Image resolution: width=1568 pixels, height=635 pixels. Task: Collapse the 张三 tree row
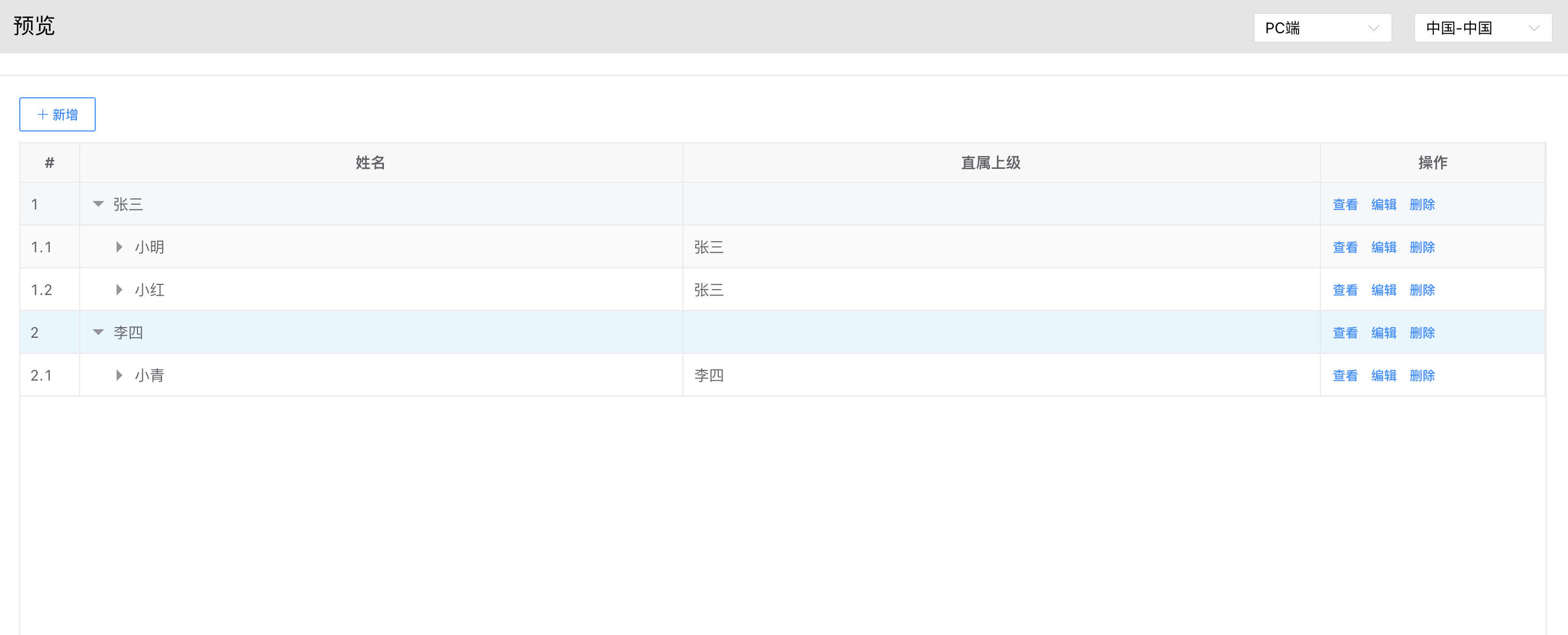98,204
